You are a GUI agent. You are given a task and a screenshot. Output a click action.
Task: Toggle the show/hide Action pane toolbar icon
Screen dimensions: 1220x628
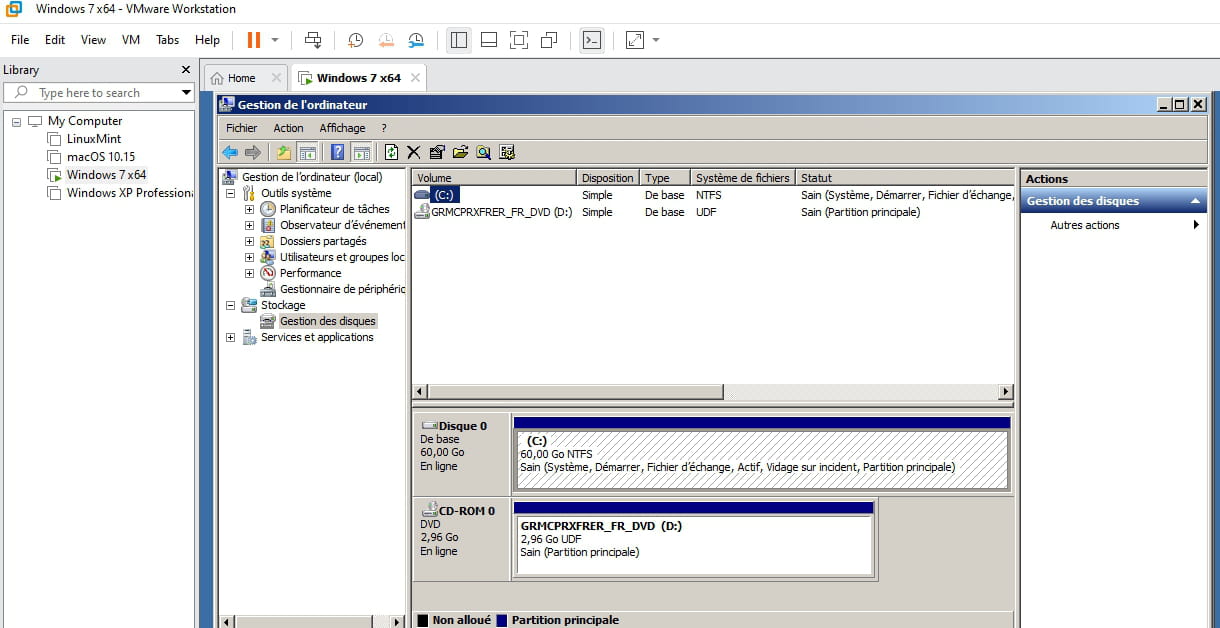pyautogui.click(x=361, y=152)
